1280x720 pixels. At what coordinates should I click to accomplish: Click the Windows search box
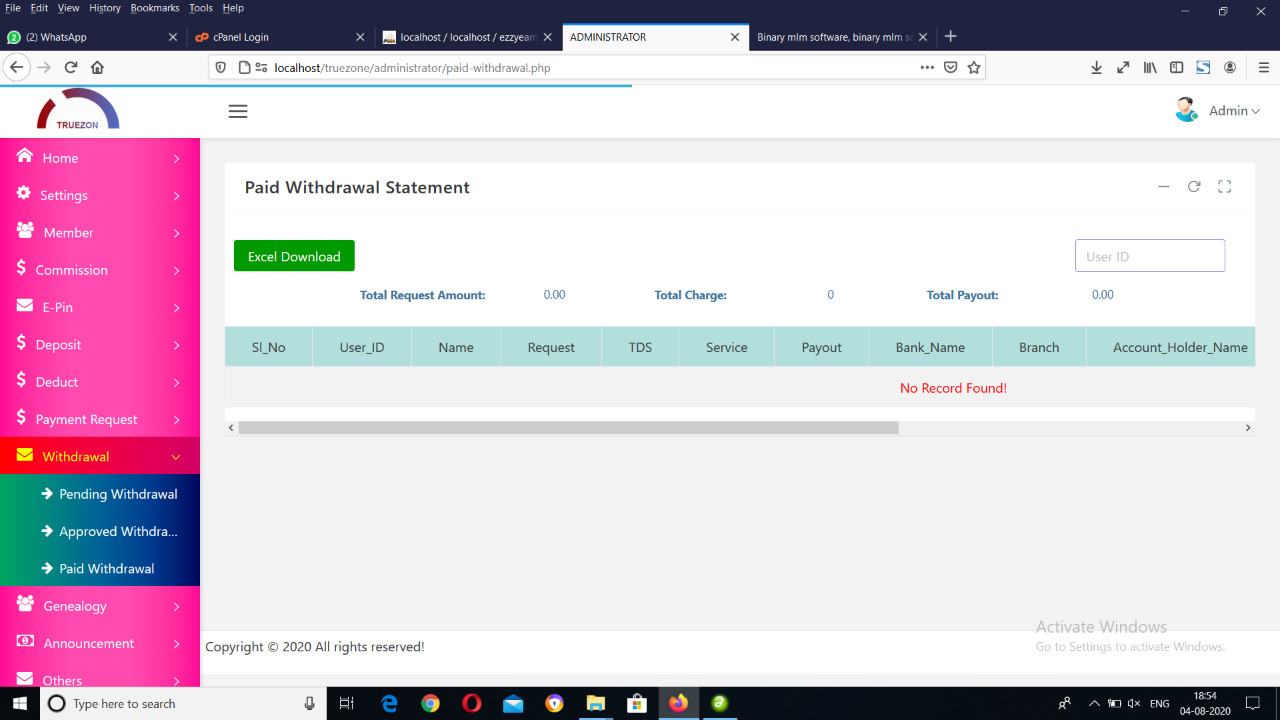point(183,704)
